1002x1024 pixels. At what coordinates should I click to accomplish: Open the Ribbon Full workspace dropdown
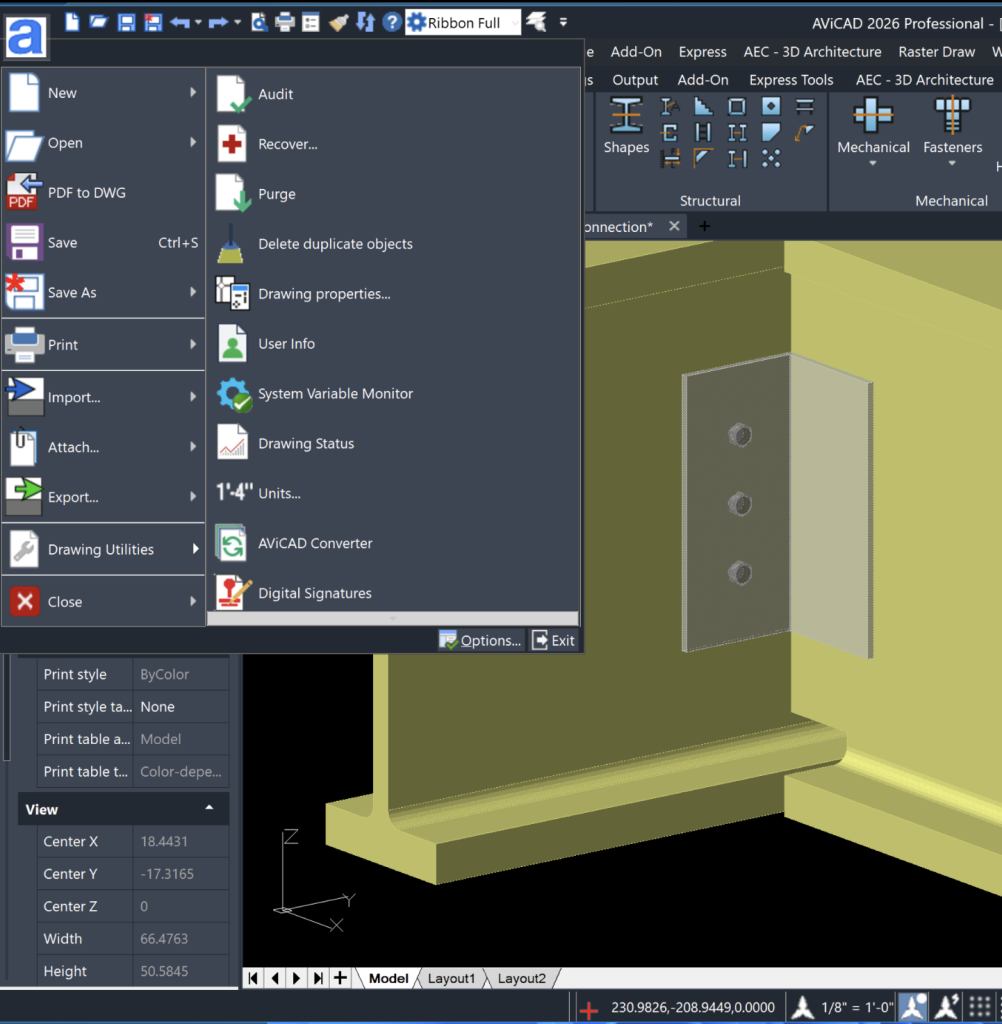[x=463, y=23]
